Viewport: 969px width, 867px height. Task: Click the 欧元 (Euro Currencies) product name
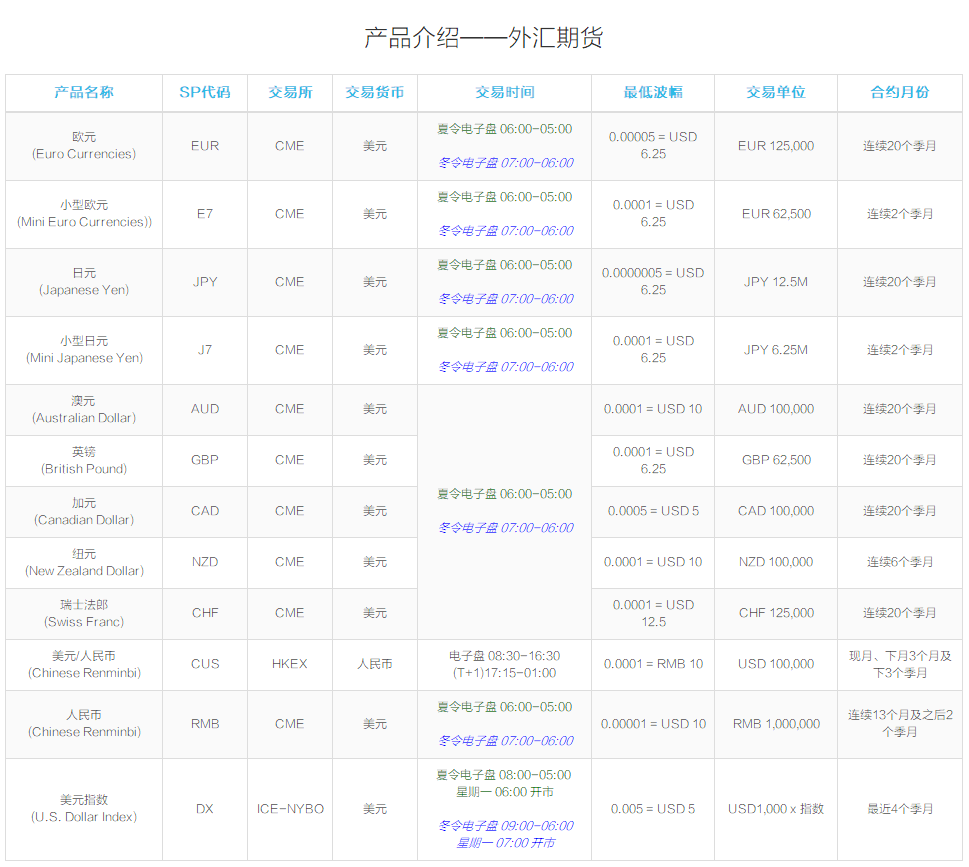[x=84, y=146]
